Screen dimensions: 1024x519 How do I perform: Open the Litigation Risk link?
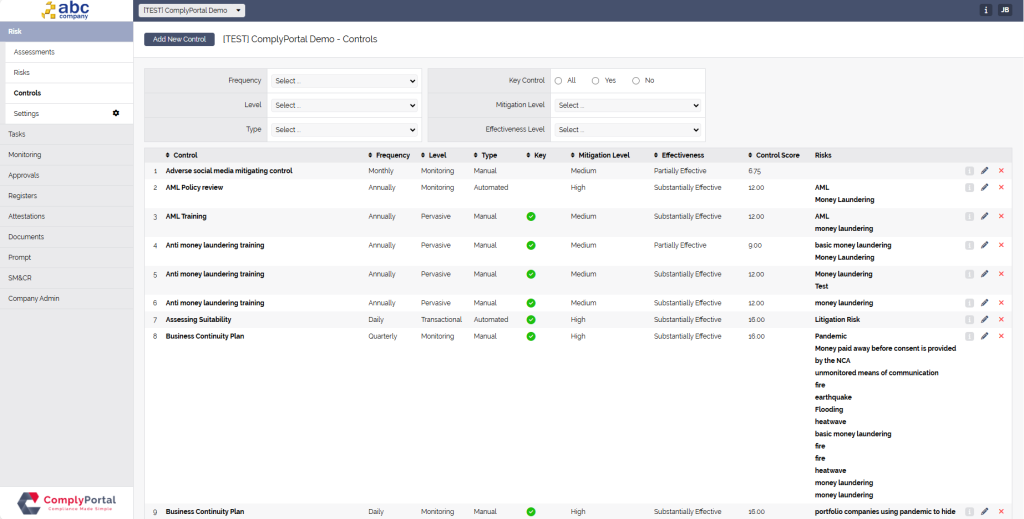point(837,319)
